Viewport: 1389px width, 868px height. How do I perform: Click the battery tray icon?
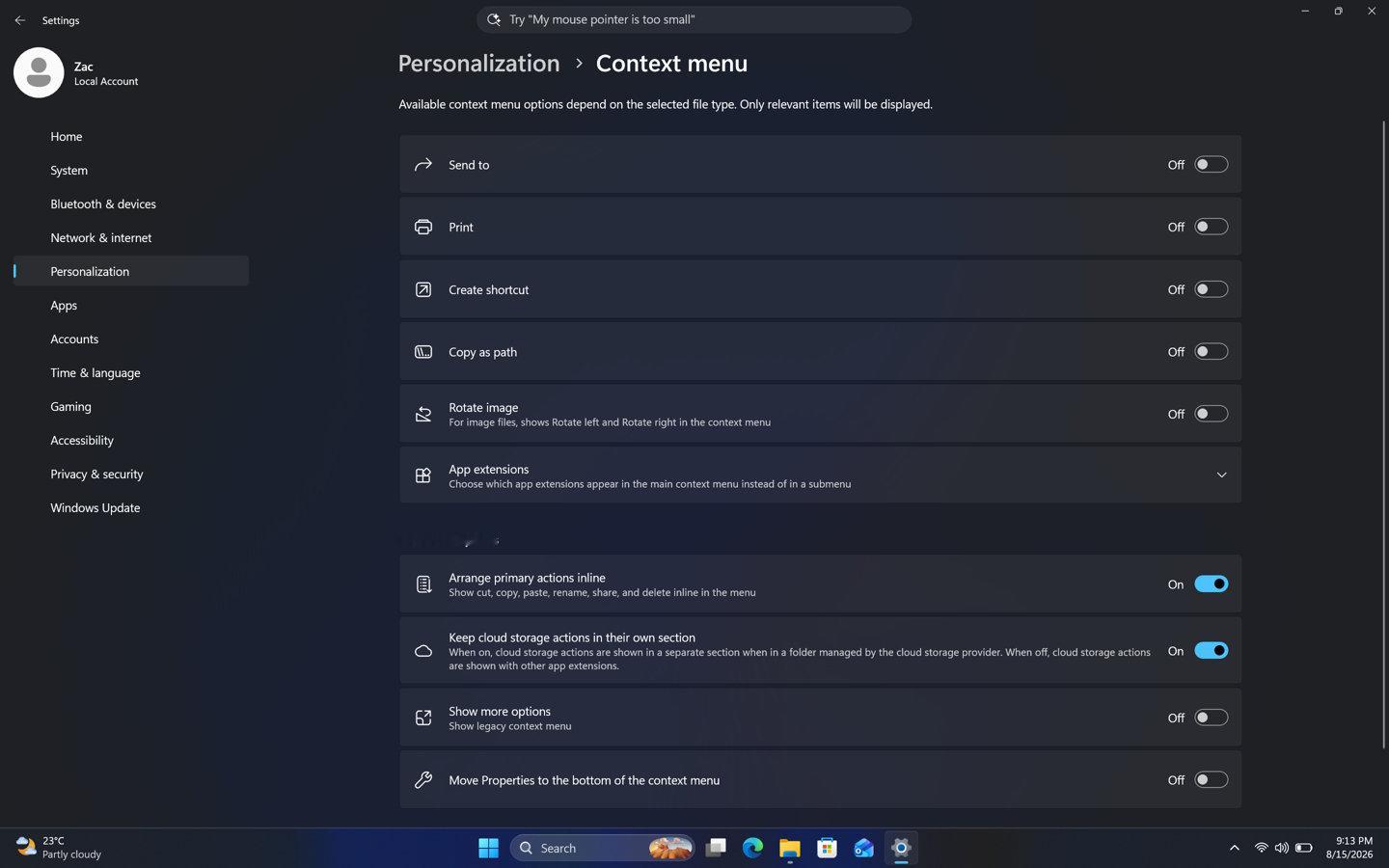(x=1303, y=848)
